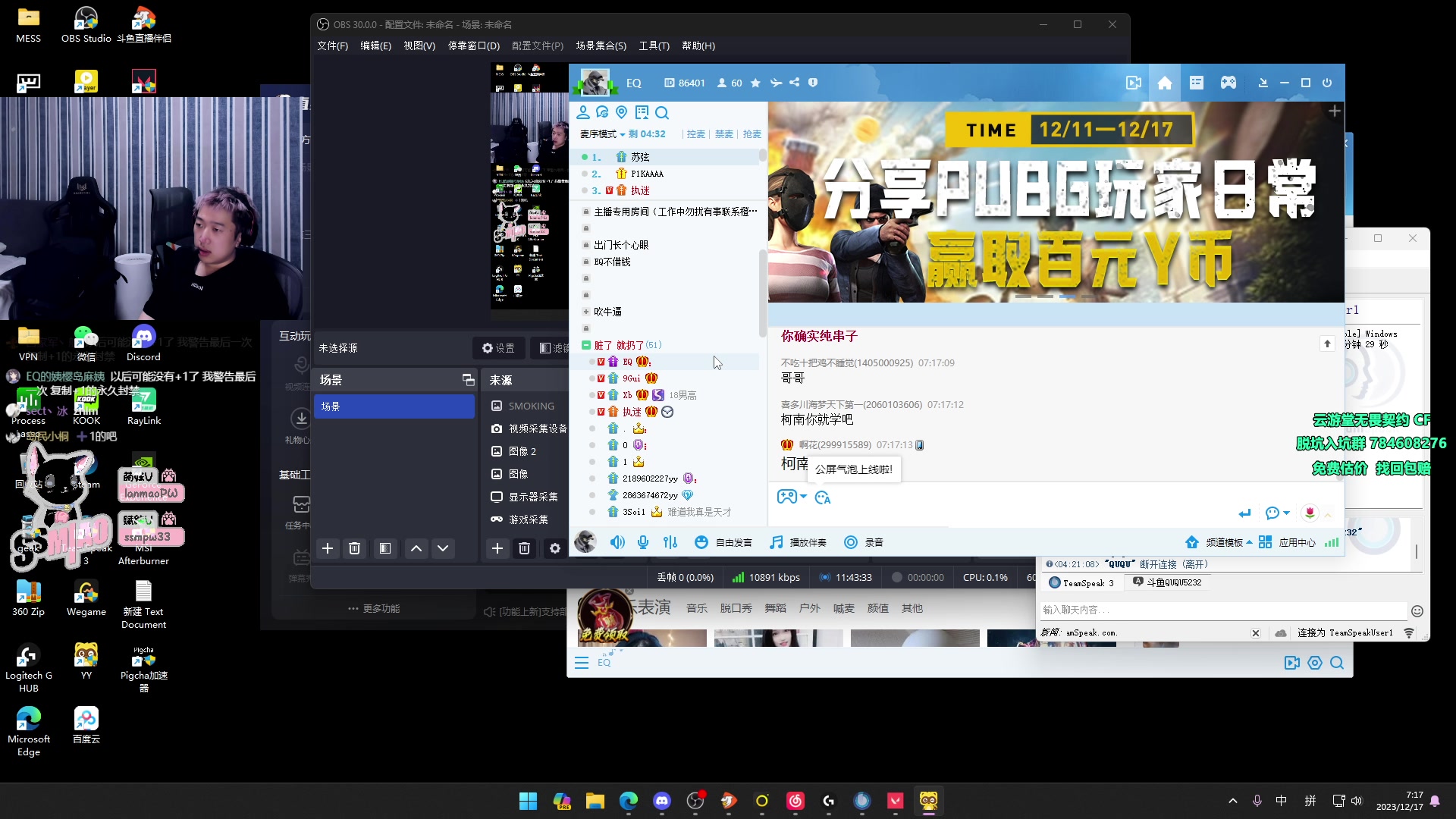Open OBS 场景集合(S) menu
Viewport: 1456px width, 819px height.
[601, 45]
